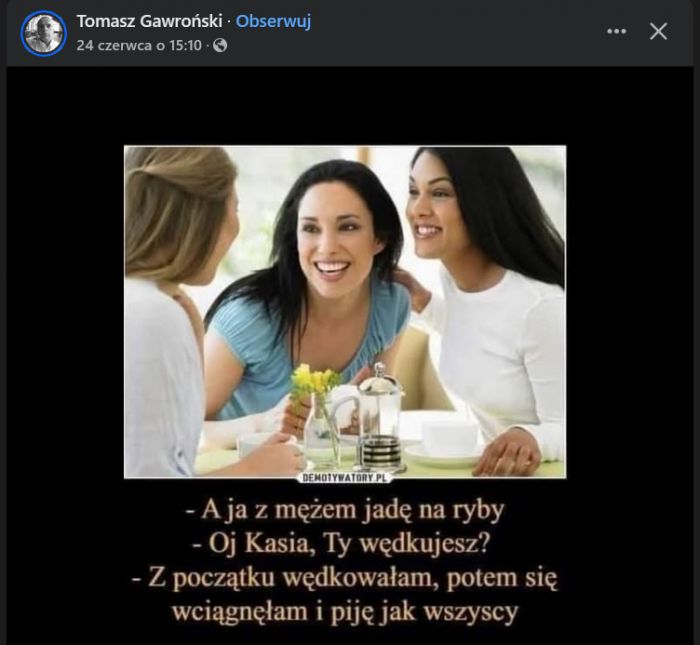Click the Demotywatory.pl watermark label
Image resolution: width=700 pixels, height=645 pixels.
tap(344, 478)
